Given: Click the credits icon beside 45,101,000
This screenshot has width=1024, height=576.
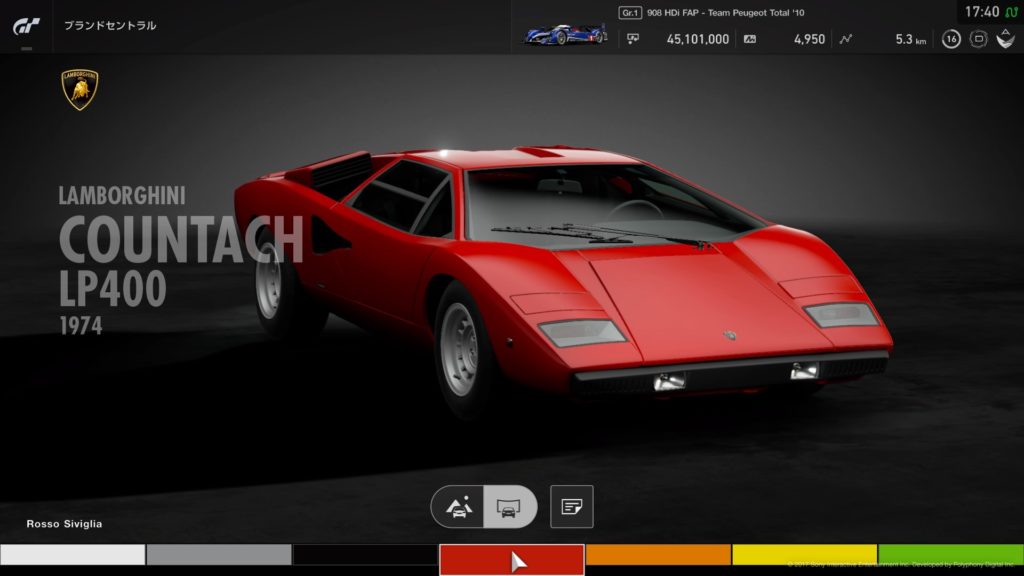Looking at the screenshot, I should 633,39.
